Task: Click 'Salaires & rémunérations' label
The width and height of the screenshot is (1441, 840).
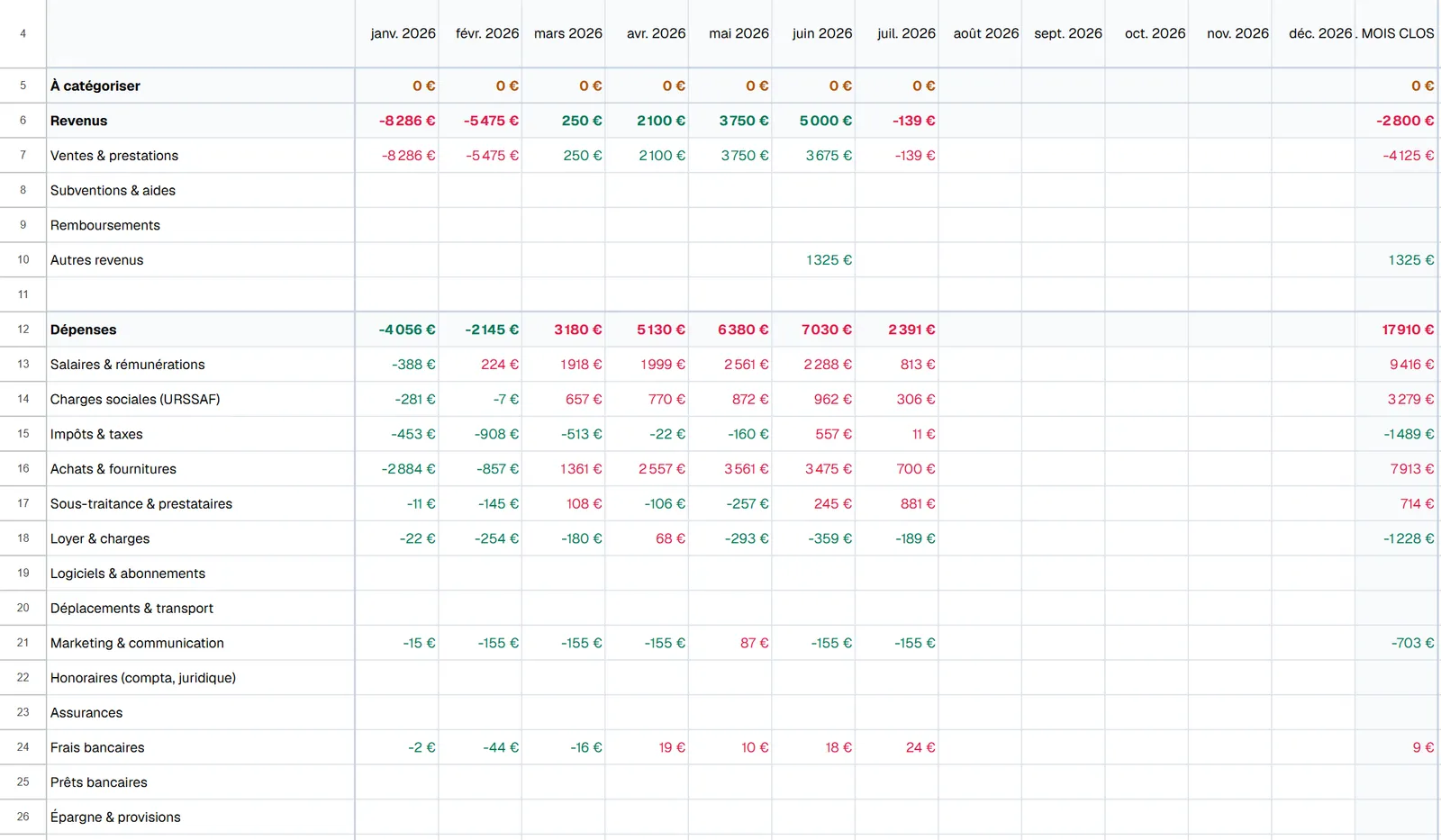Action: pyautogui.click(x=127, y=365)
